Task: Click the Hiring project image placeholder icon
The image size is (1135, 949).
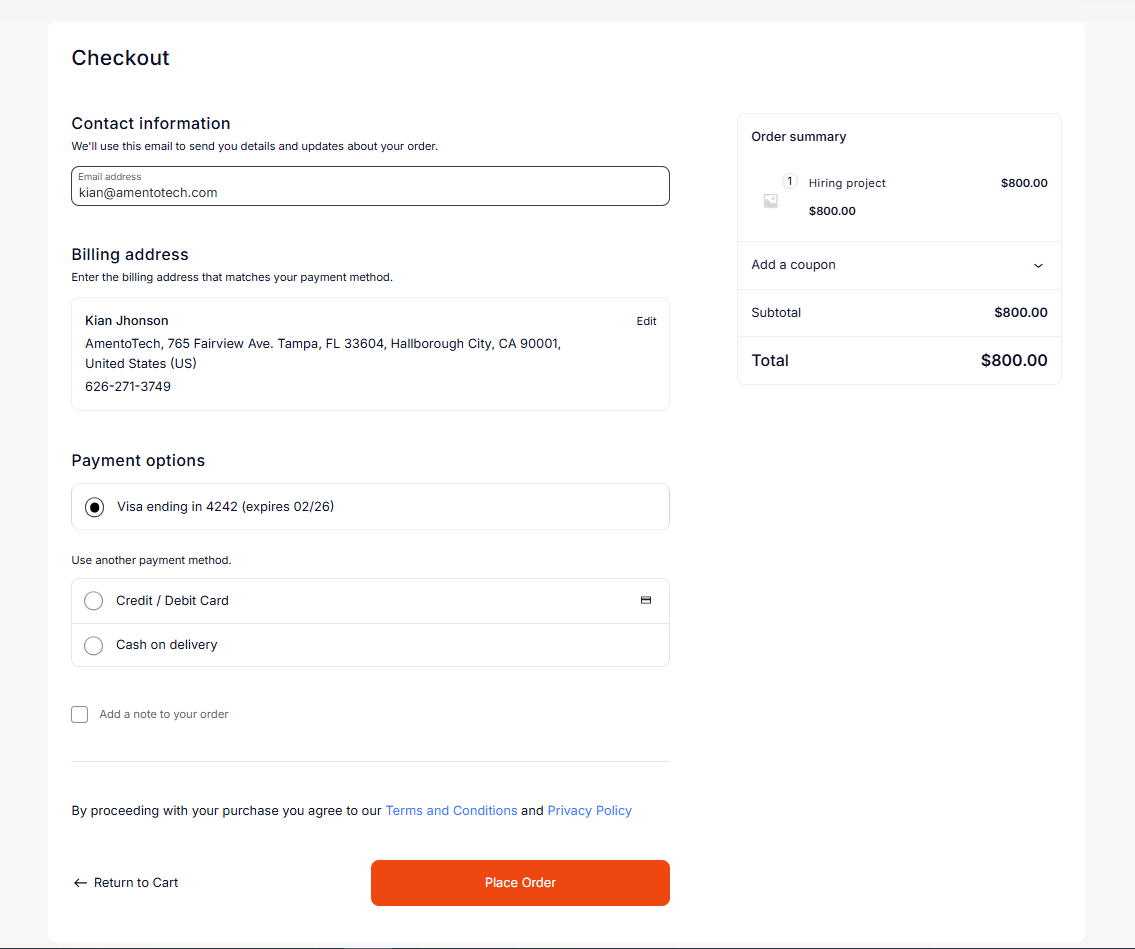Action: (770, 201)
